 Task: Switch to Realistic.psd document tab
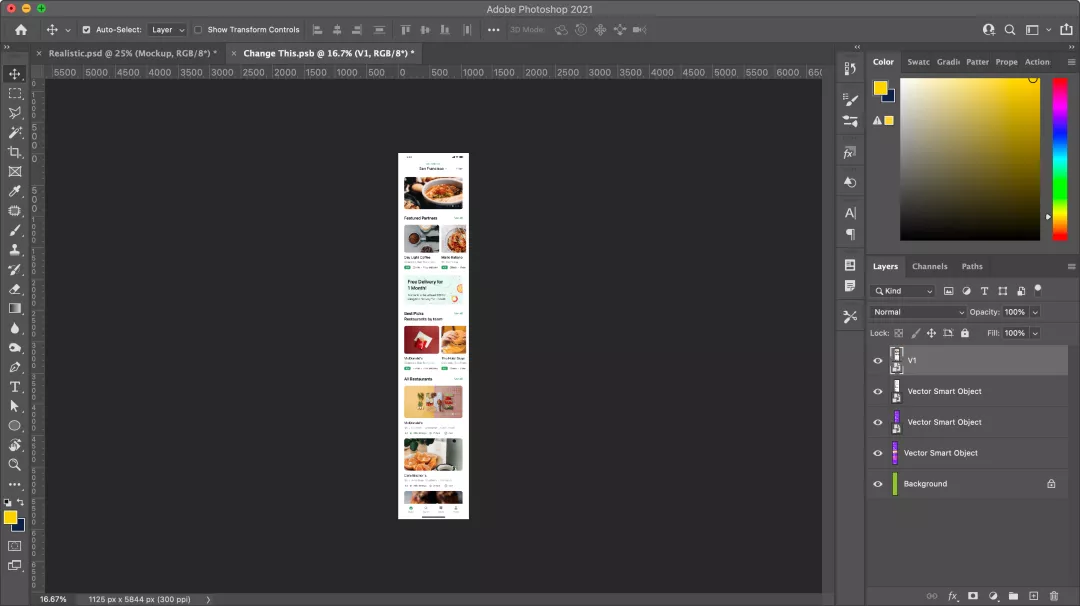[132, 53]
